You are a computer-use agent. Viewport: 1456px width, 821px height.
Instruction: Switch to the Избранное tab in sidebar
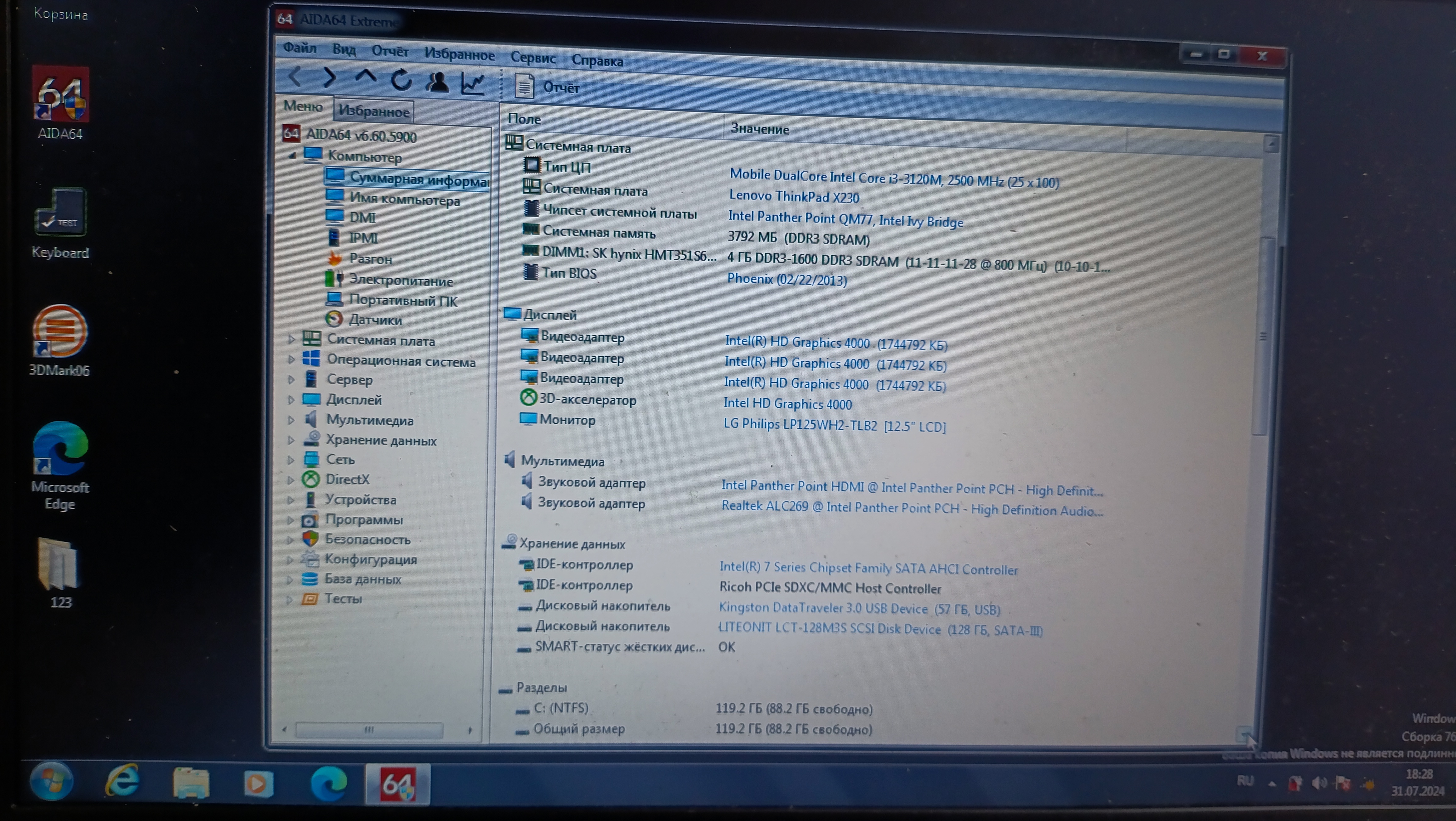coord(374,111)
